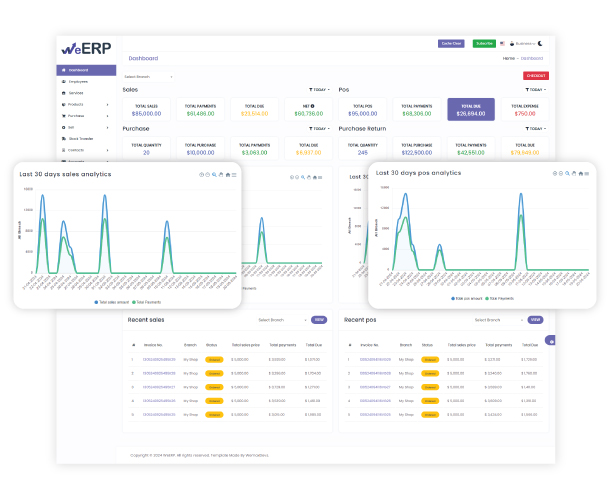
Task: Click View button in Recent sales
Action: [319, 320]
